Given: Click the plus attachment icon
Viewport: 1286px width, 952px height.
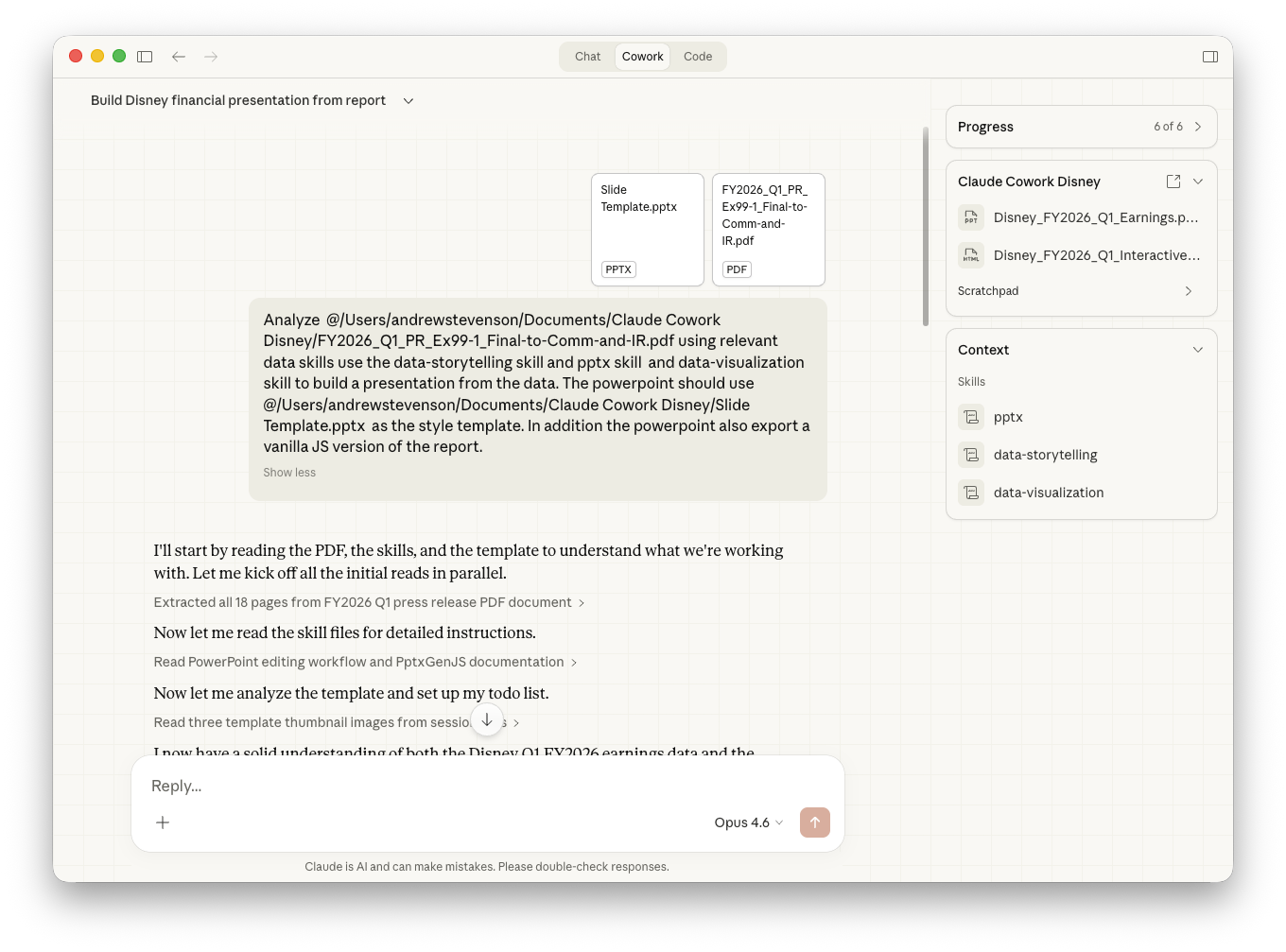Looking at the screenshot, I should click(163, 822).
